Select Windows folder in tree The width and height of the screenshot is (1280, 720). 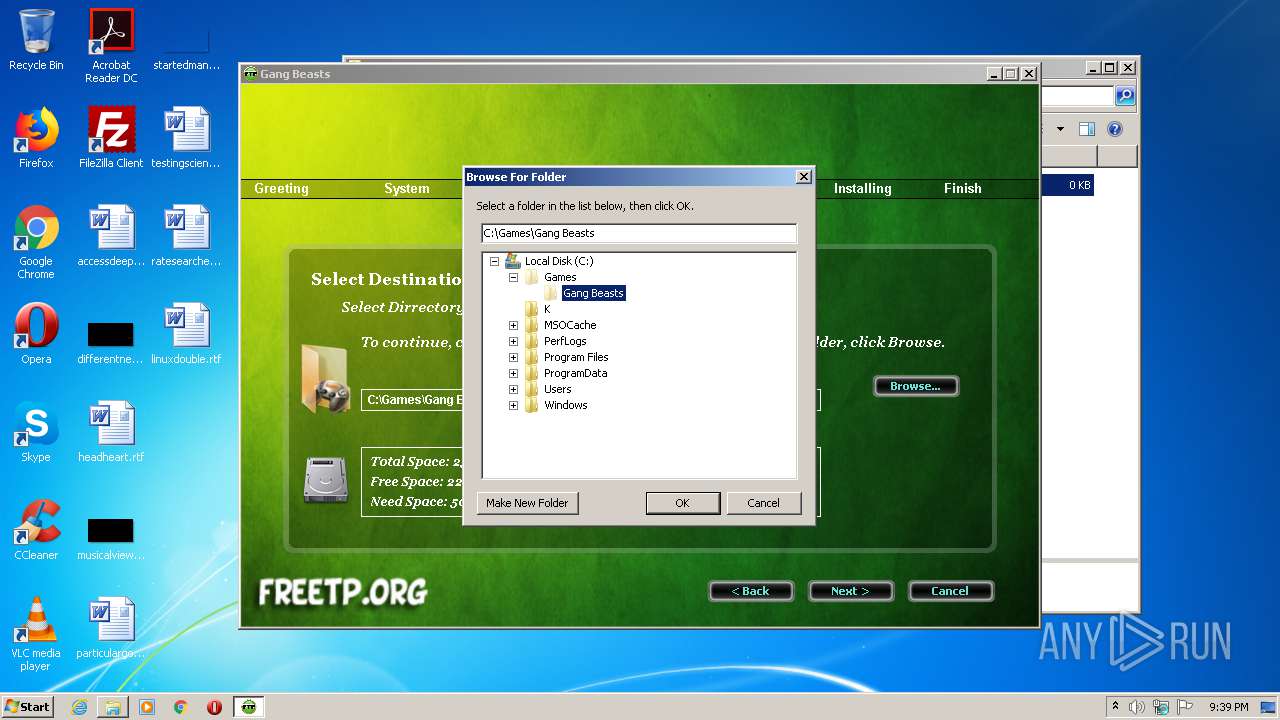[x=566, y=405]
